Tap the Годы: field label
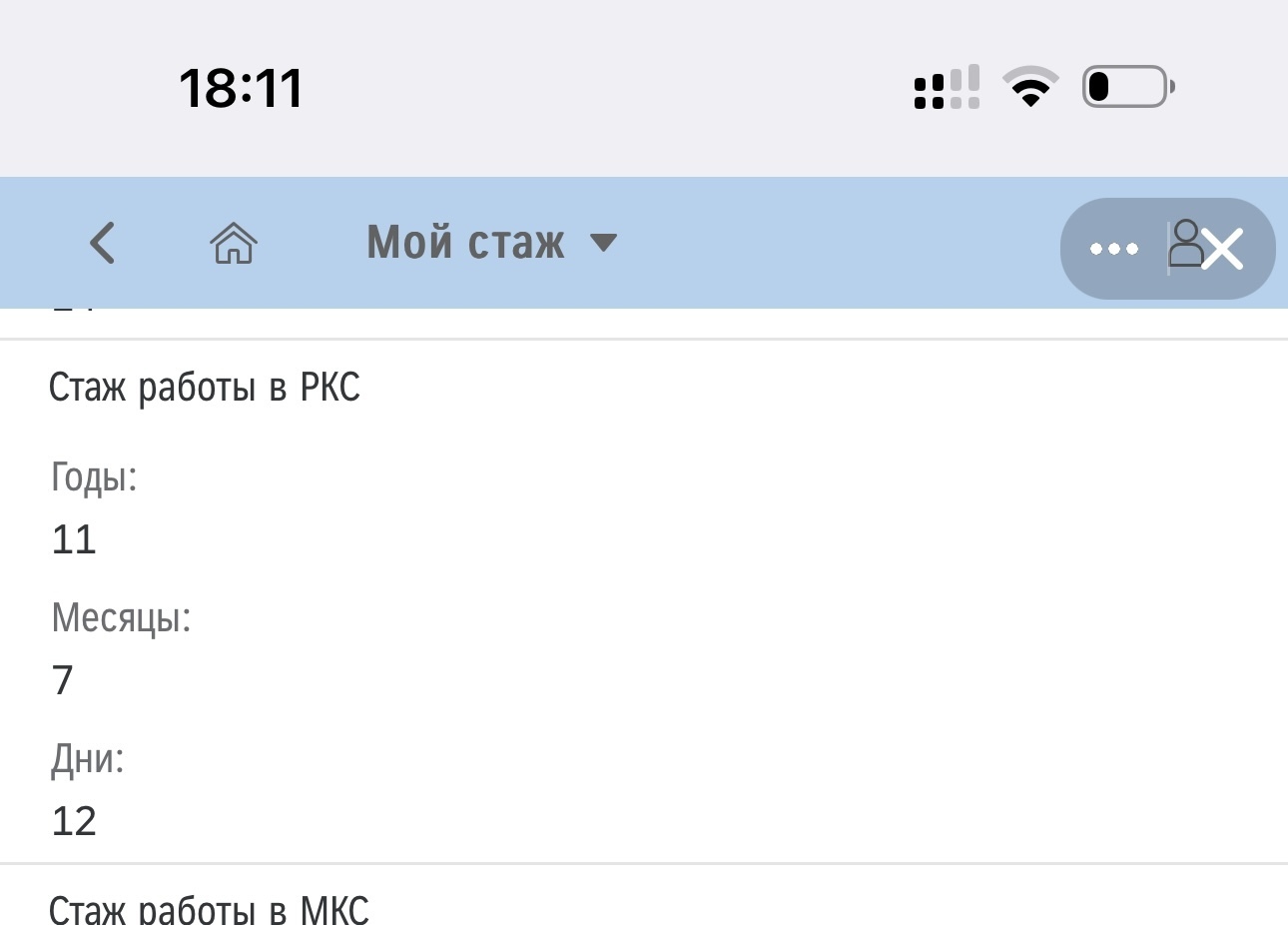 tap(94, 478)
